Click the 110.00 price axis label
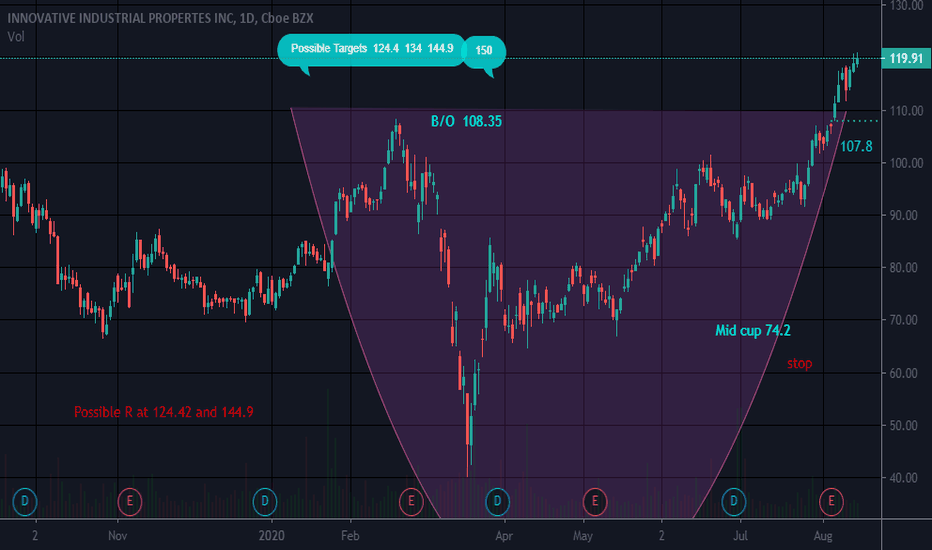 906,111
